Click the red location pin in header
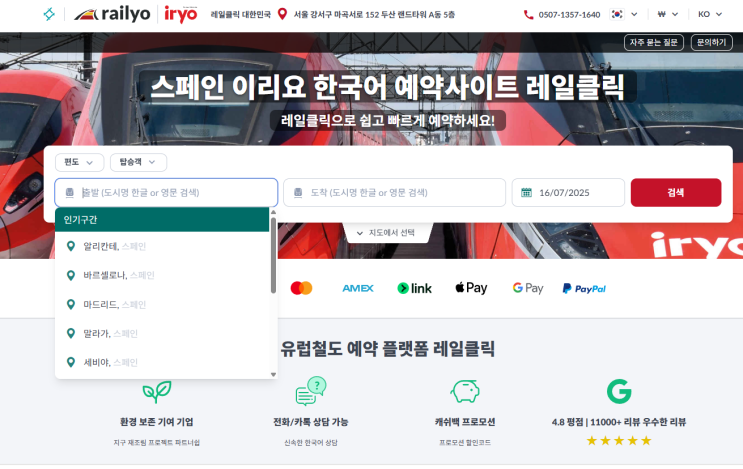This screenshot has height=469, width=743. 282,14
